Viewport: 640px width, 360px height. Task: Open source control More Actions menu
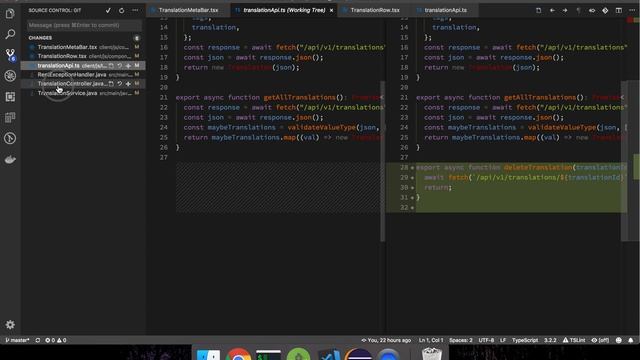[135, 10]
